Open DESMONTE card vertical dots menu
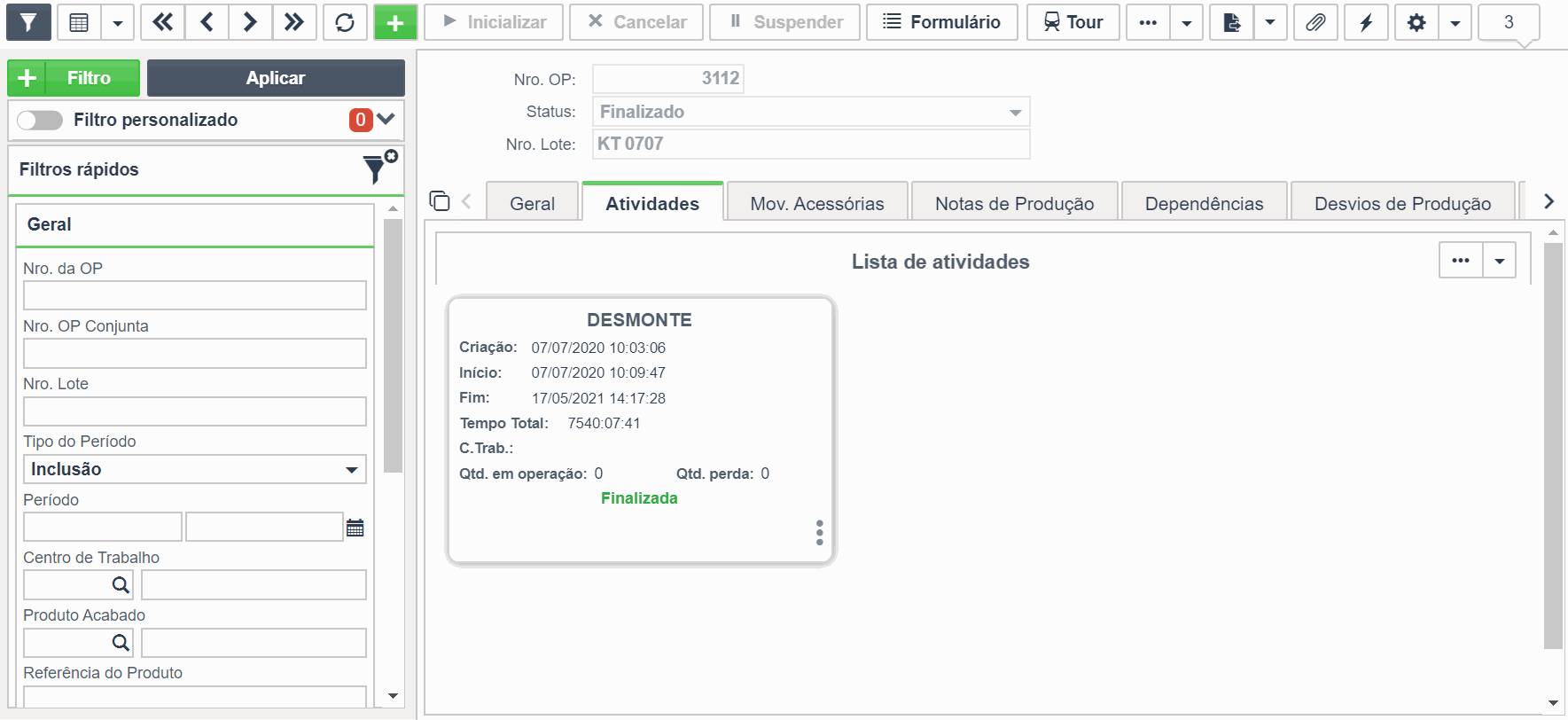The width and height of the screenshot is (1568, 720). coord(820,532)
